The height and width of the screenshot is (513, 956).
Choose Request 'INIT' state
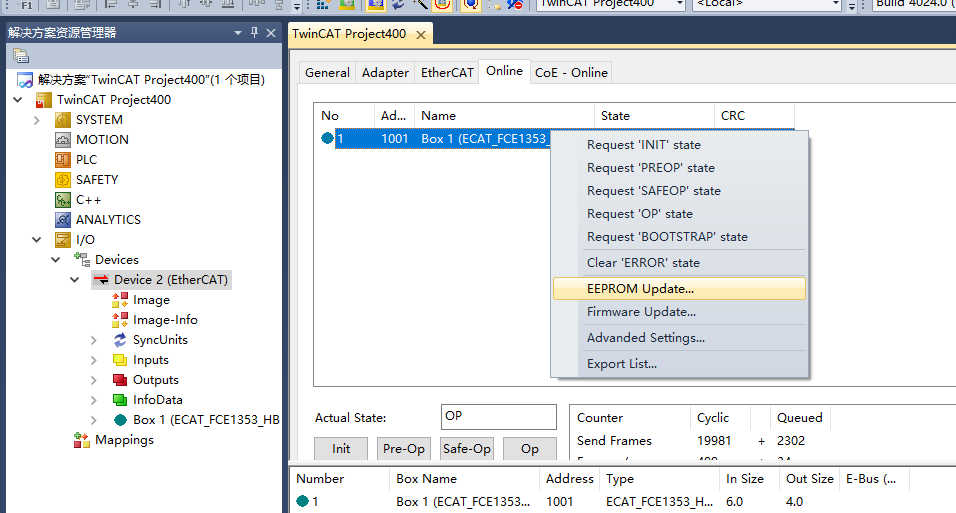679,145
